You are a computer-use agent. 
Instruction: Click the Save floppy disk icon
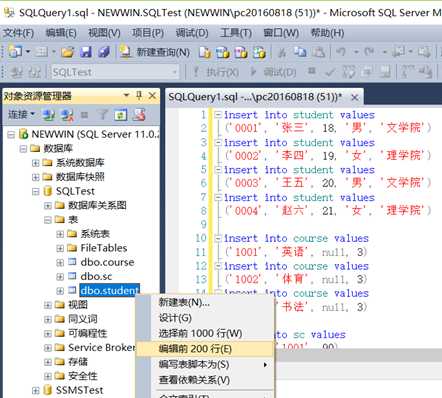(86, 52)
